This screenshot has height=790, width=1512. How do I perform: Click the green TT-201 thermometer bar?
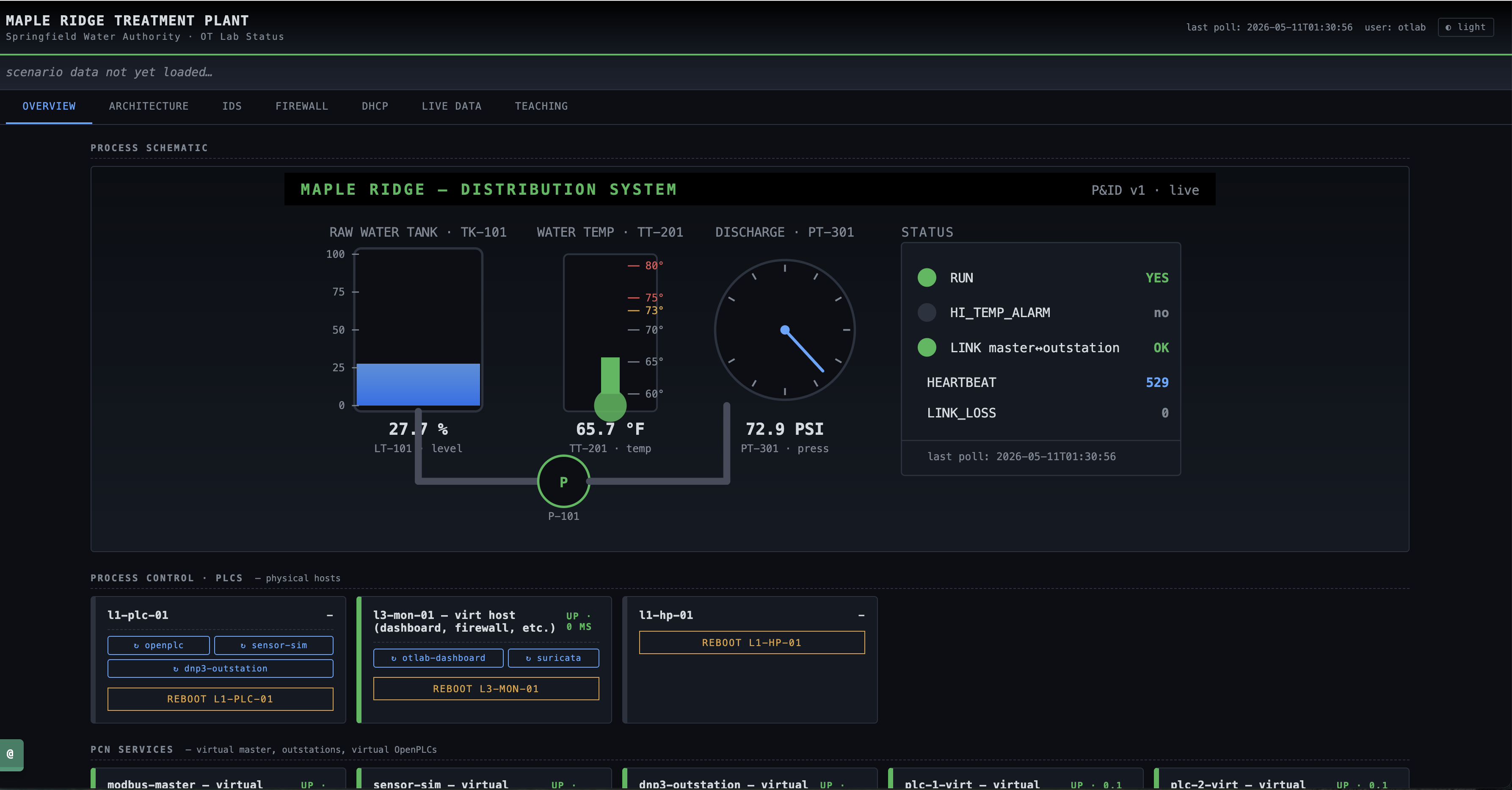(610, 376)
